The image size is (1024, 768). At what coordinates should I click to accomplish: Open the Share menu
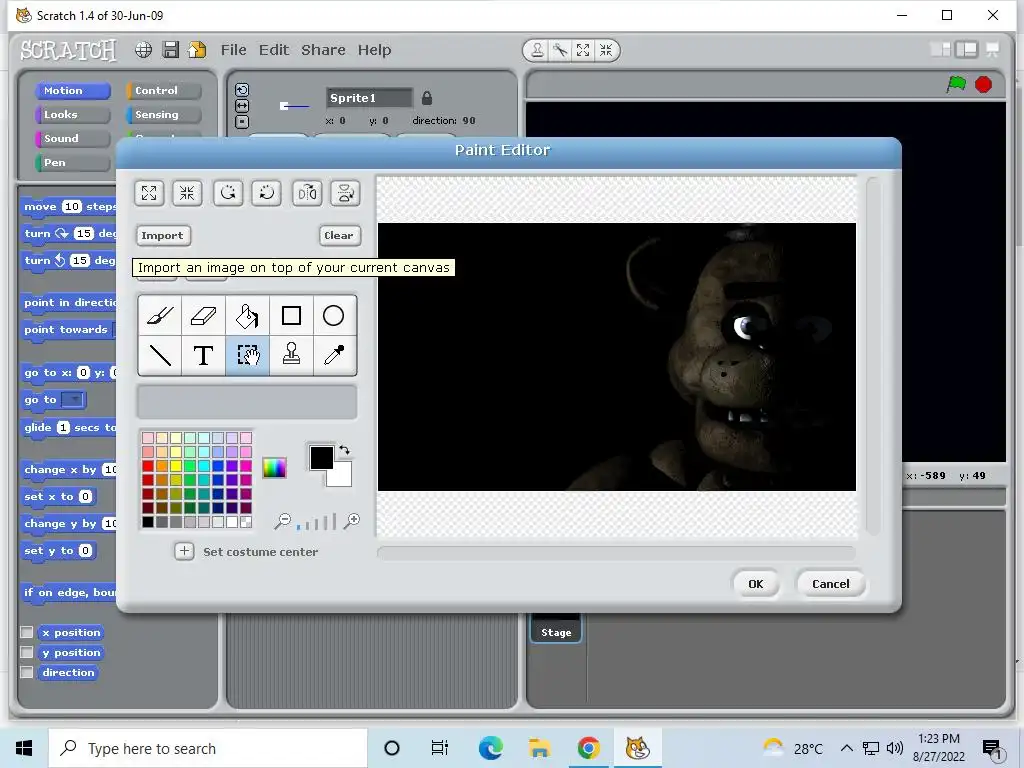[x=323, y=50]
